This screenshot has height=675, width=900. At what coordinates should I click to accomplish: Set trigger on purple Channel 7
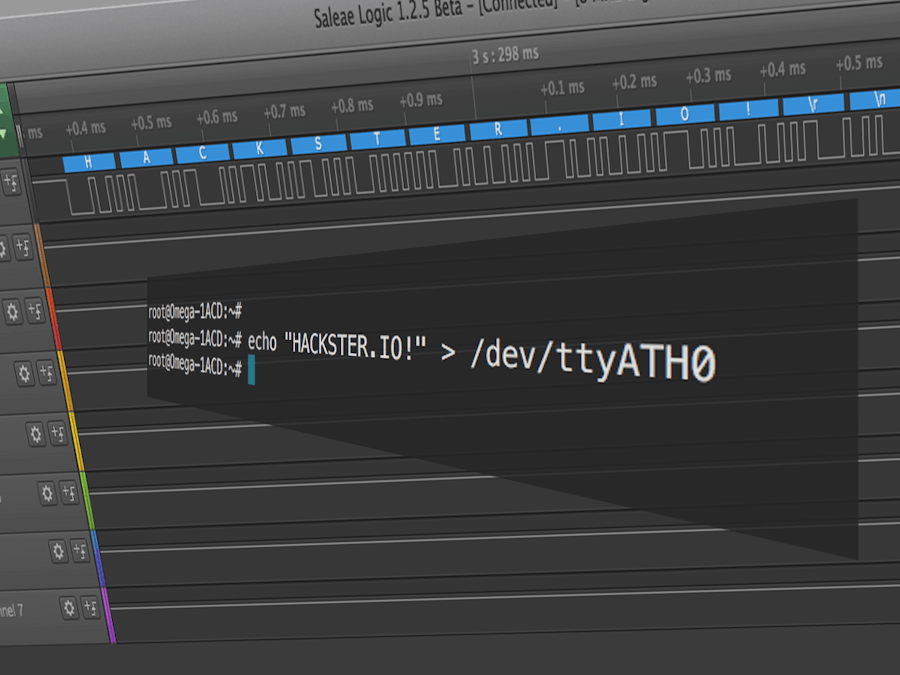91,607
